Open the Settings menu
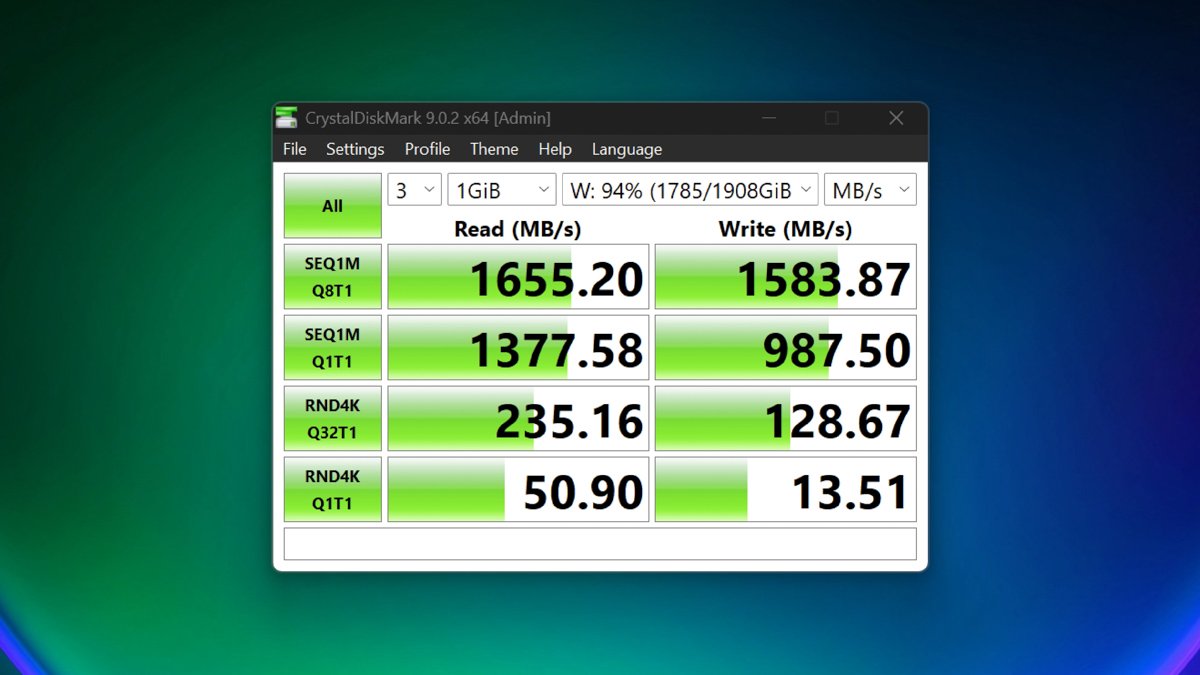1200x675 pixels. pyautogui.click(x=355, y=149)
